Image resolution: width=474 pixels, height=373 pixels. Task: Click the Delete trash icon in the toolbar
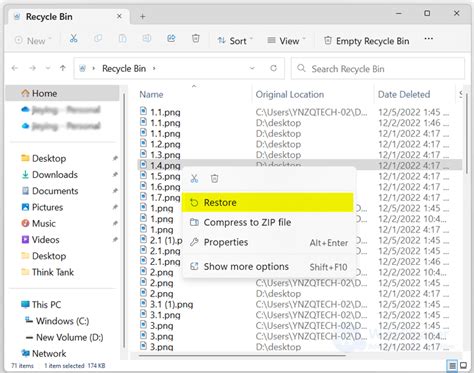pyautogui.click(x=196, y=39)
